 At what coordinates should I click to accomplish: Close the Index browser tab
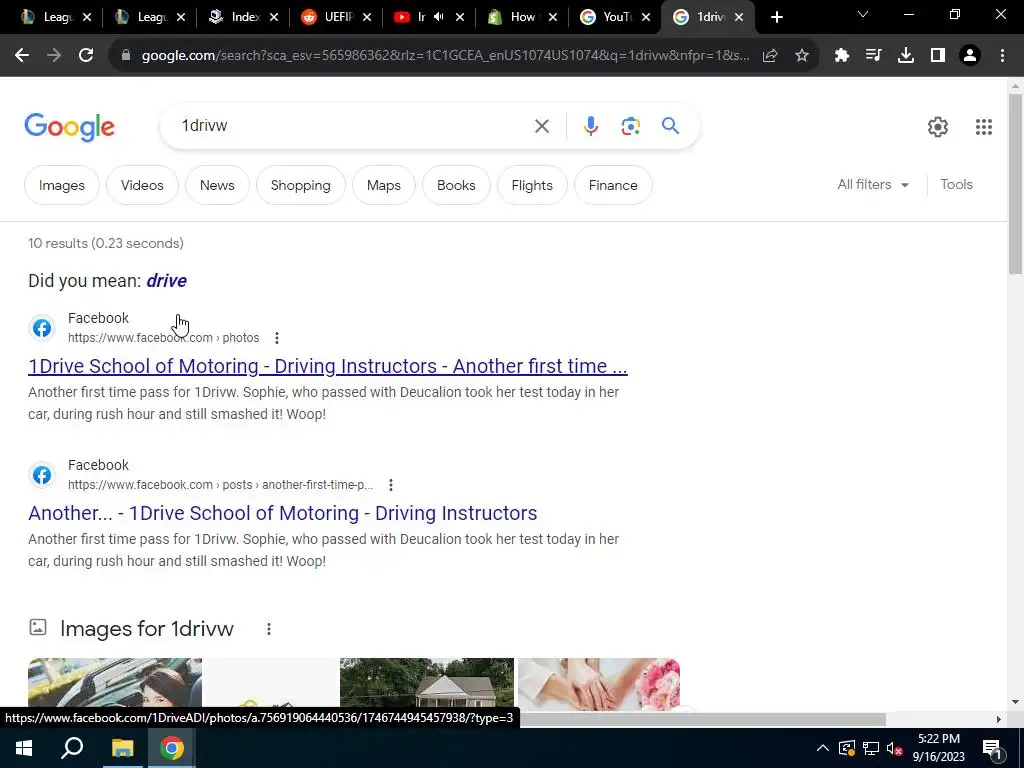pyautogui.click(x=274, y=17)
